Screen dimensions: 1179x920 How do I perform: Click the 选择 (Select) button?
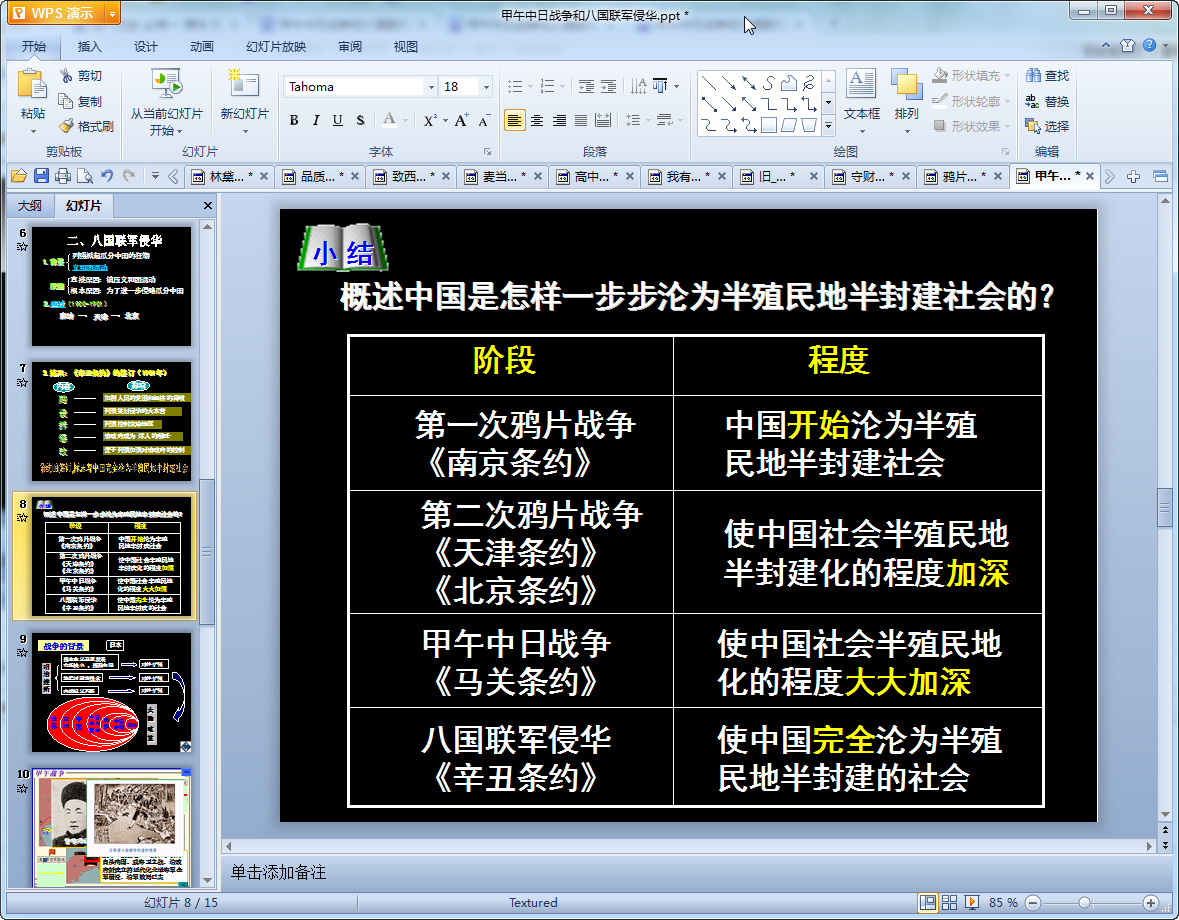pyautogui.click(x=1047, y=126)
